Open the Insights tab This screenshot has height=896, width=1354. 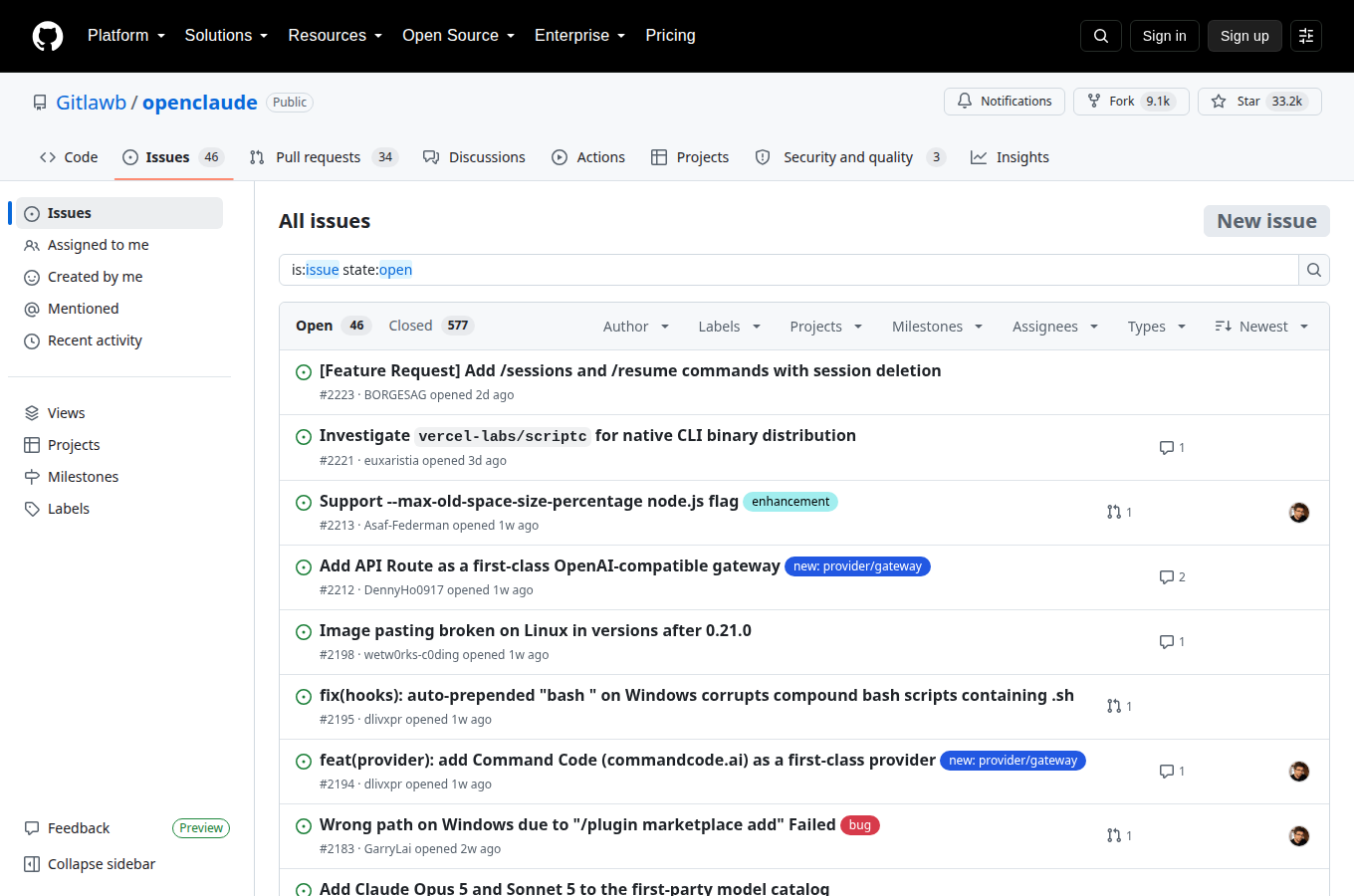click(1010, 157)
